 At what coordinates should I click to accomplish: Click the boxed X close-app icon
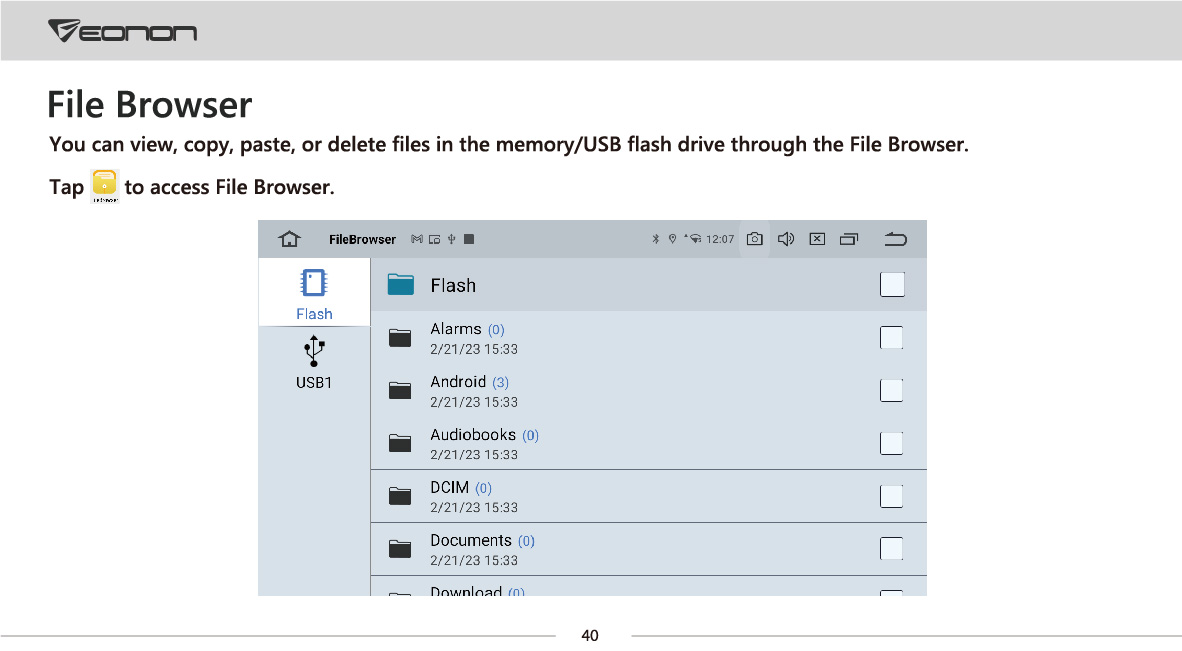[817, 239]
